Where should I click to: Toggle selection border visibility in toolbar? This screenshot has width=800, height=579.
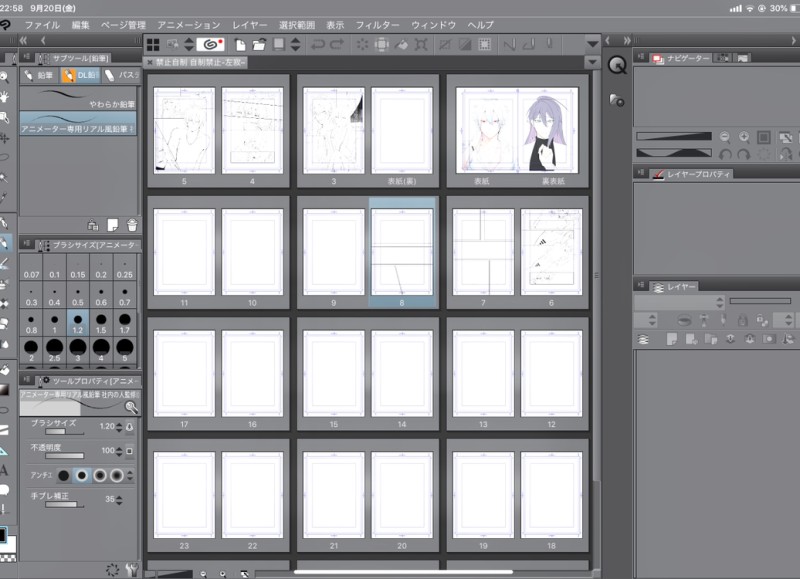(x=484, y=45)
